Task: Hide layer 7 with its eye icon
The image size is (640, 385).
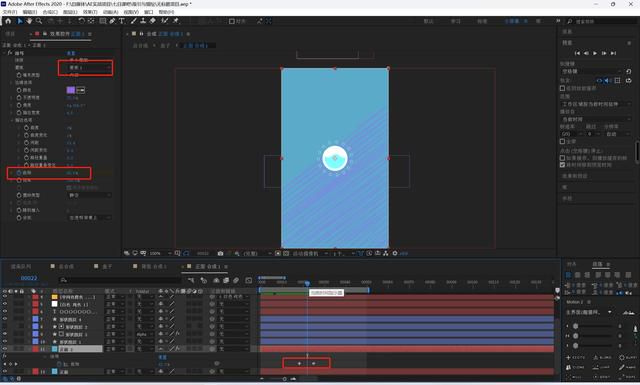Action: [x=5, y=319]
